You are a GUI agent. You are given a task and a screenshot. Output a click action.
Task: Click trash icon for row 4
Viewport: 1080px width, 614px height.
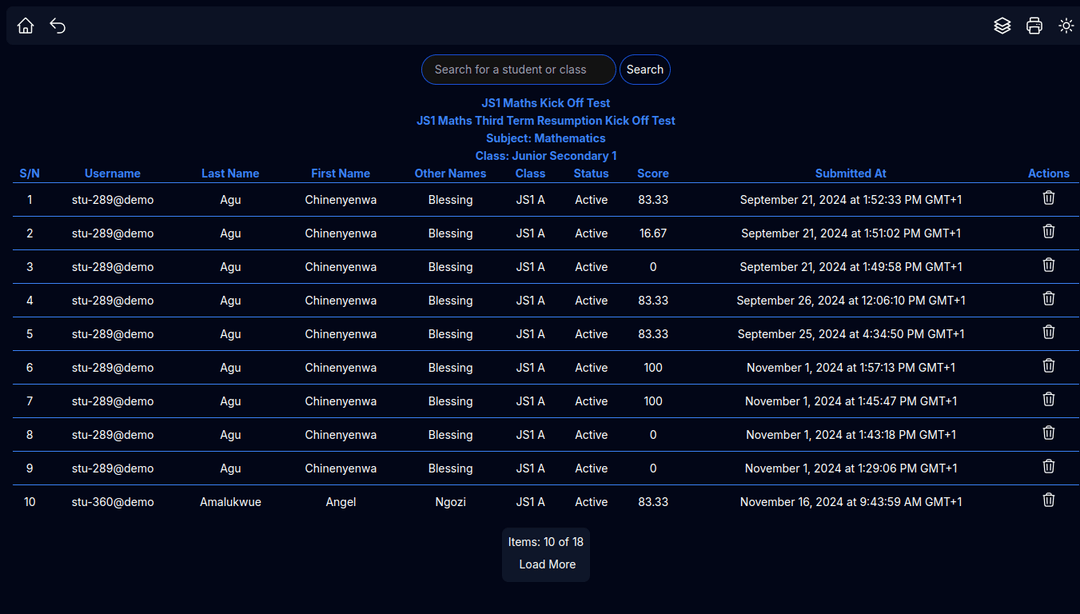[x=1048, y=299]
